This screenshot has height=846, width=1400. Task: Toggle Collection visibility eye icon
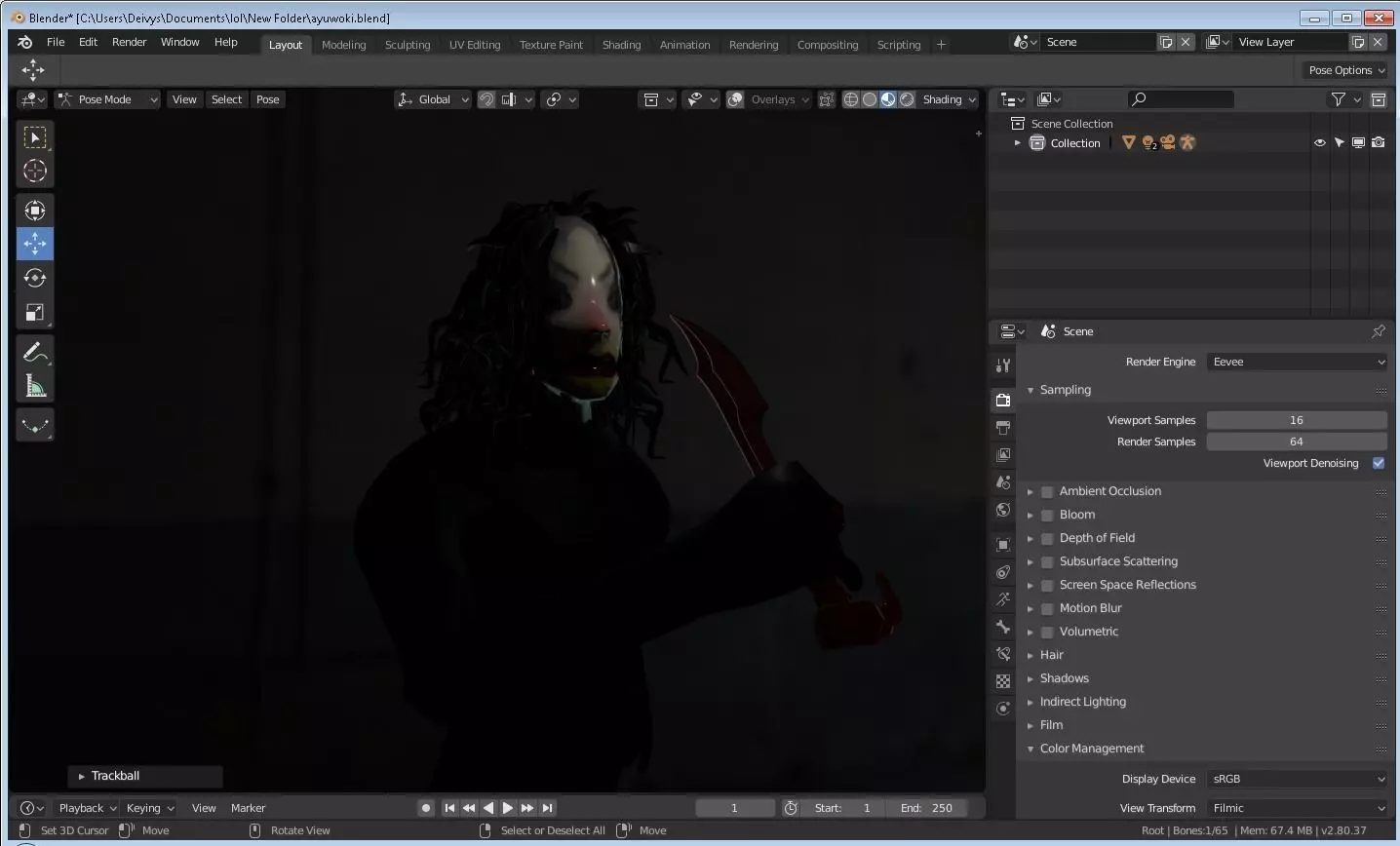coord(1320,143)
